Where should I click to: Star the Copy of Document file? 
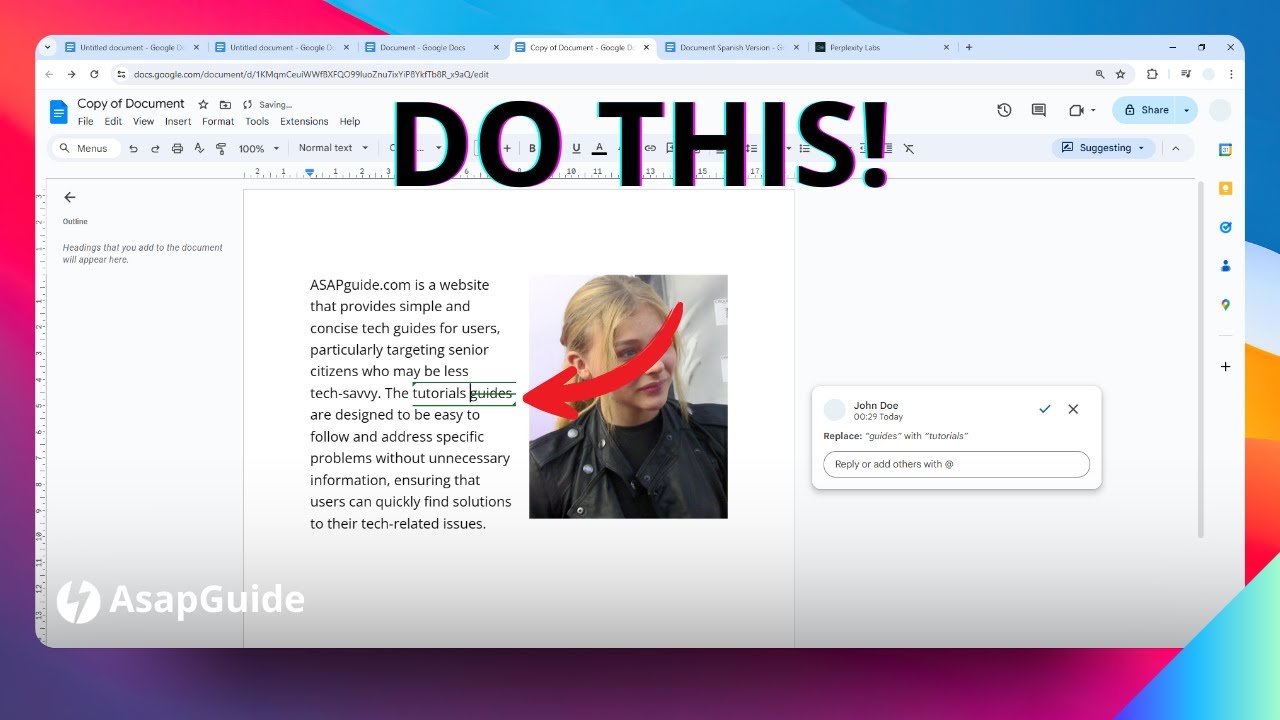pyautogui.click(x=203, y=104)
